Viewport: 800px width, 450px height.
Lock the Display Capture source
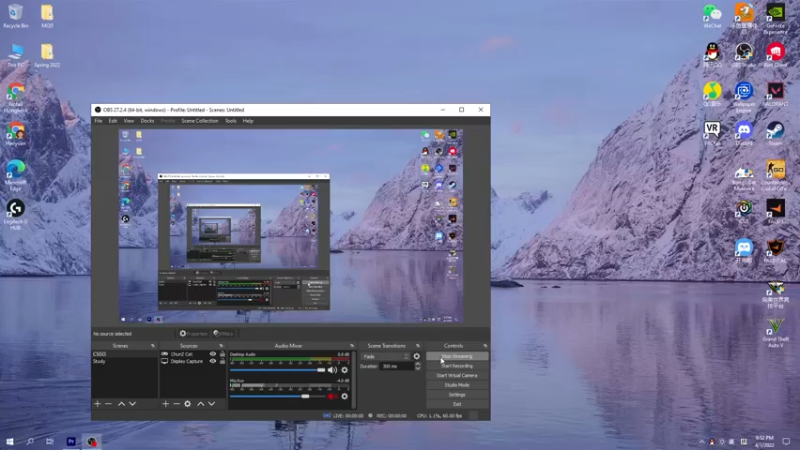222,361
